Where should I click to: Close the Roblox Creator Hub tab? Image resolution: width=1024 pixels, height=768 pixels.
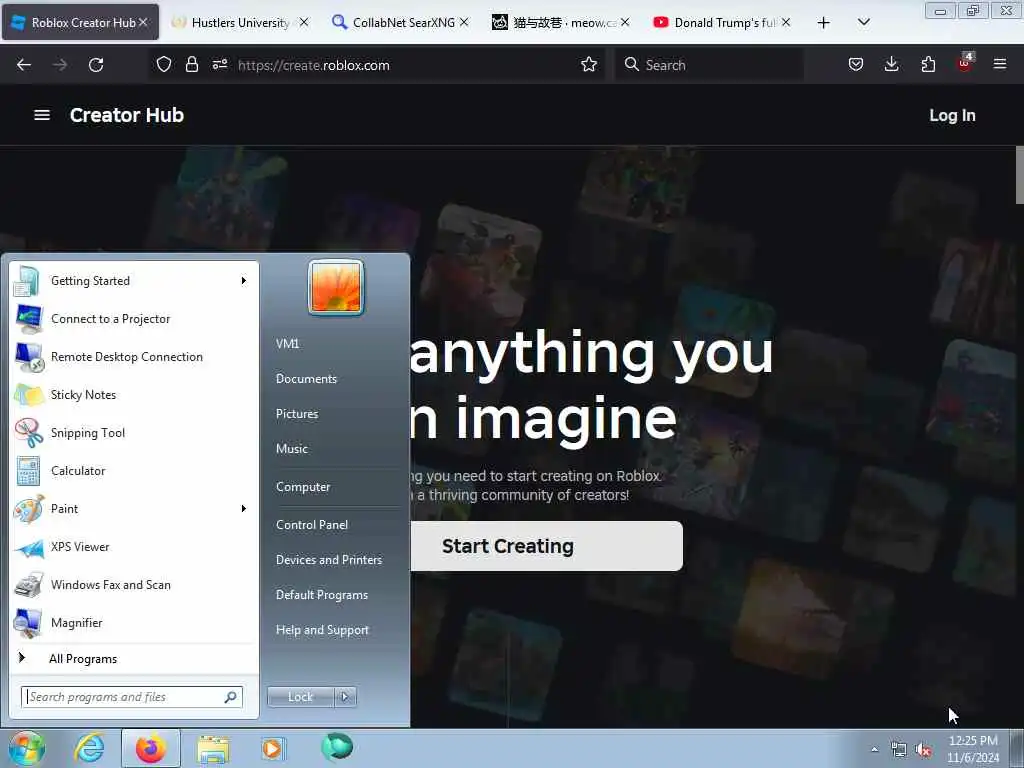[x=143, y=22]
